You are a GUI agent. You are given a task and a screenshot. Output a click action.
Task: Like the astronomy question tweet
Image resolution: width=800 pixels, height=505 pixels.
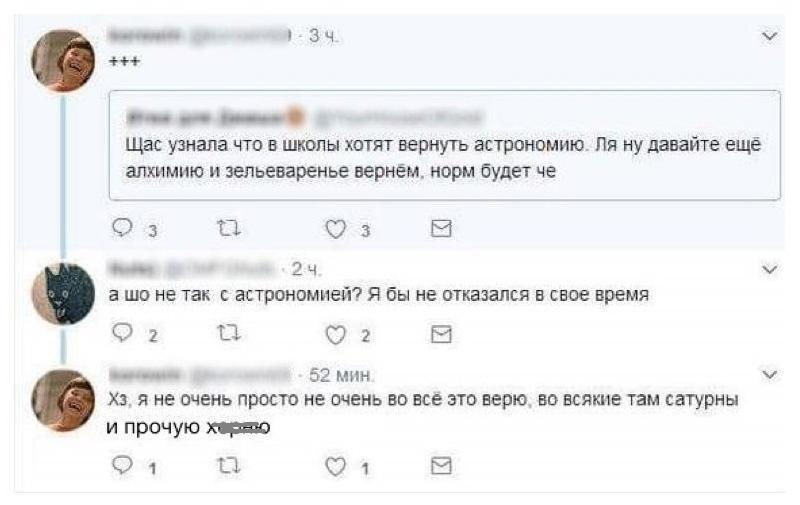point(337,335)
